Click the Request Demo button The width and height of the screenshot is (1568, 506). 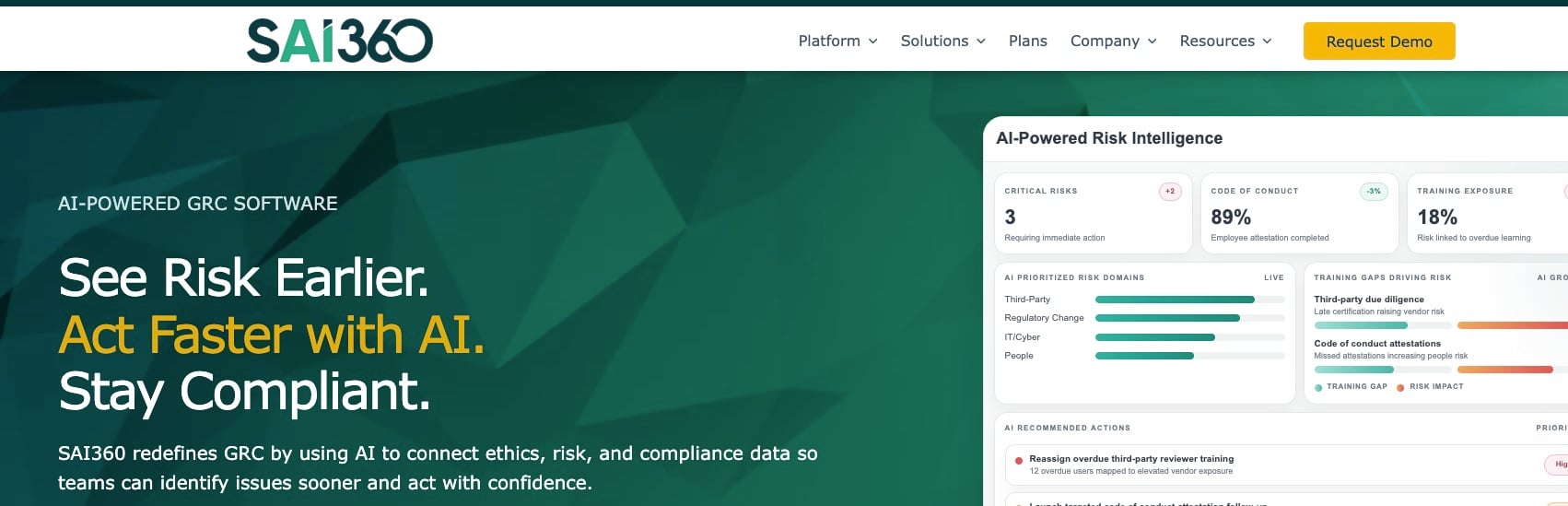(x=1379, y=41)
